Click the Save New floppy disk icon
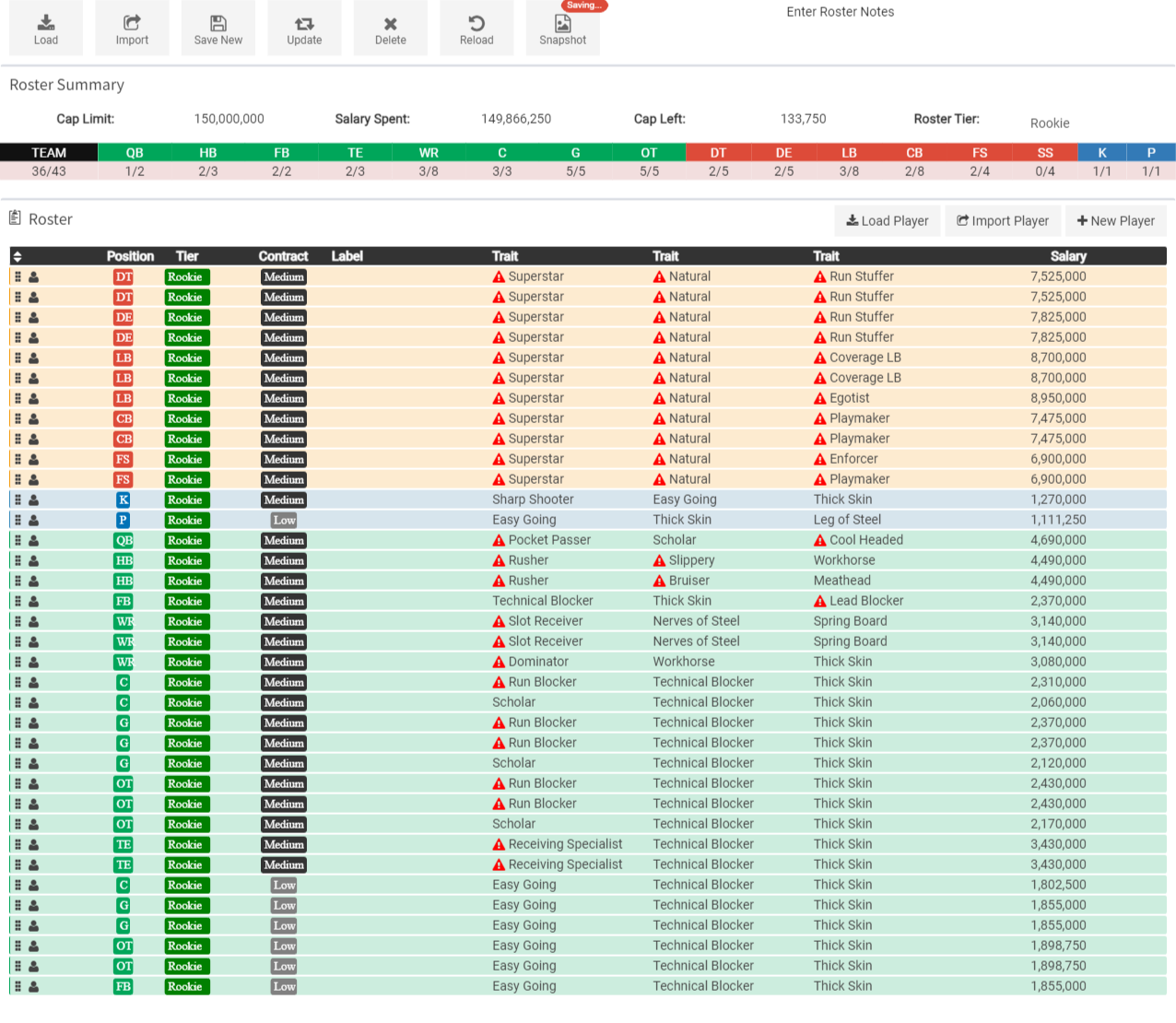Screen dimensions: 1176x1023 (x=218, y=23)
